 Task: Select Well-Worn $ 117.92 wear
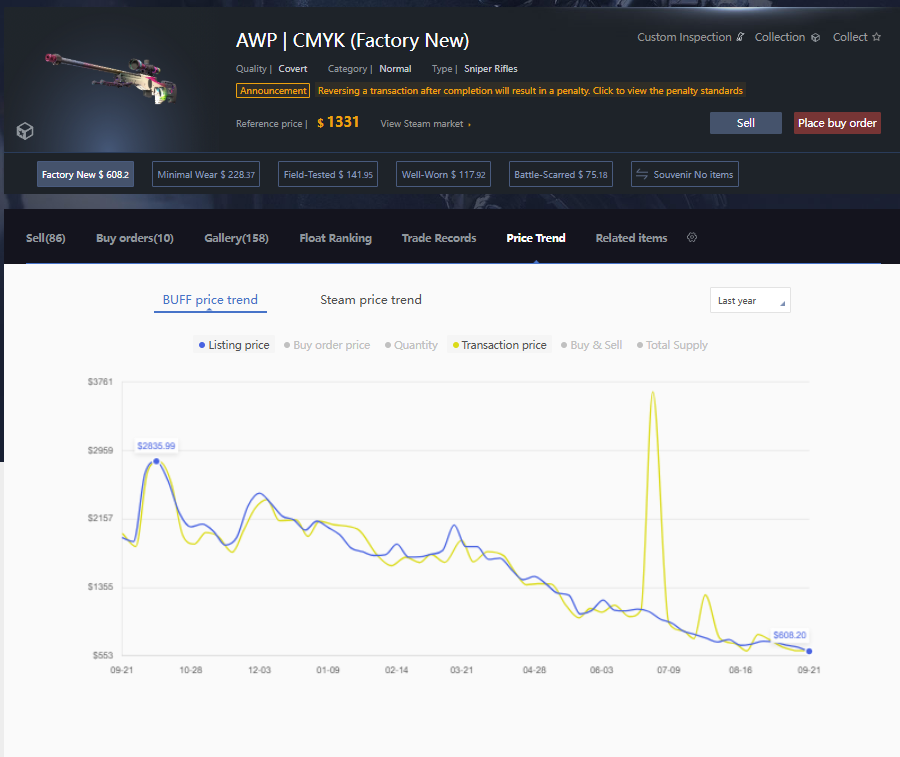(444, 174)
